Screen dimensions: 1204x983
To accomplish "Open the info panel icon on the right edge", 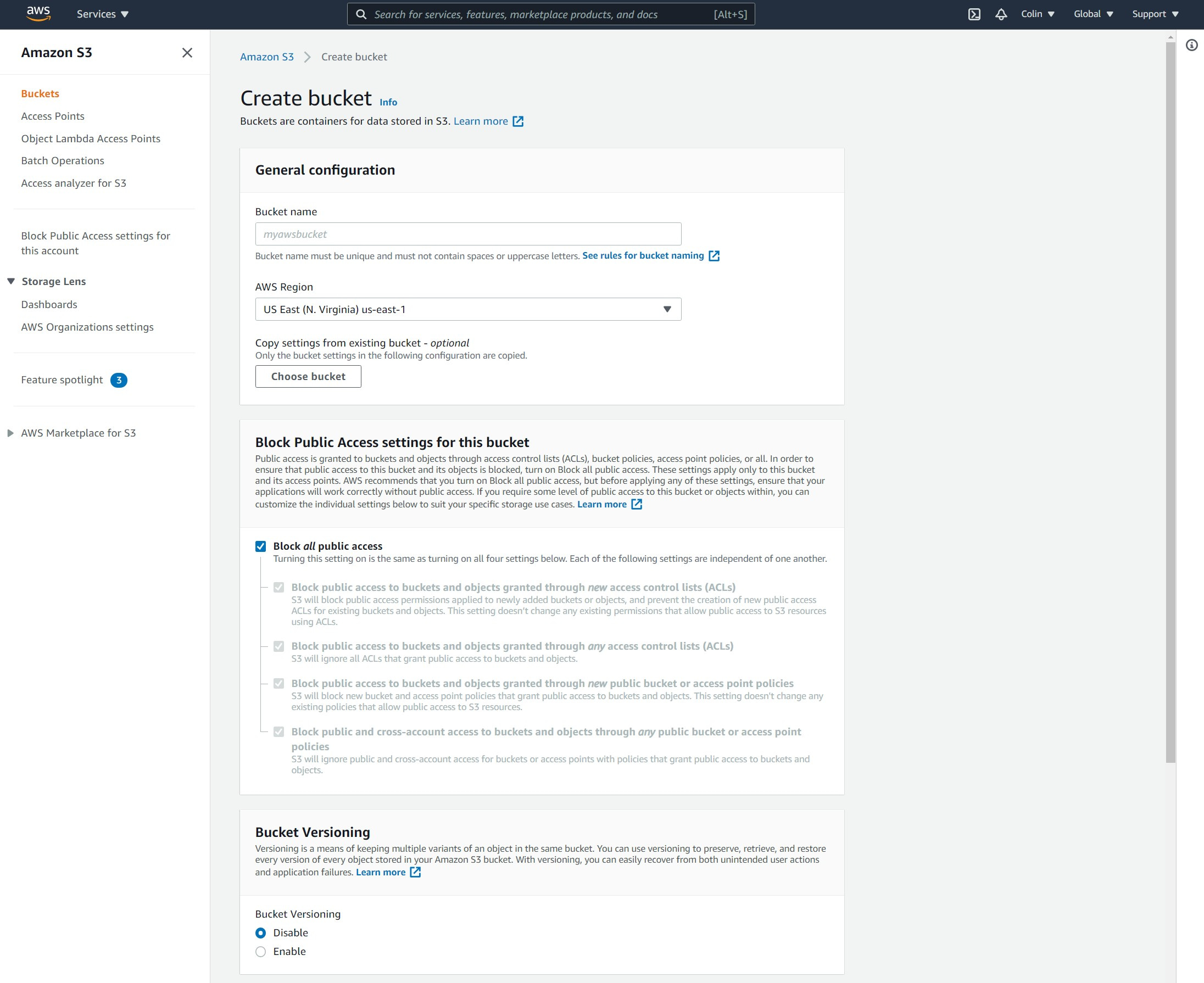I will click(1191, 46).
